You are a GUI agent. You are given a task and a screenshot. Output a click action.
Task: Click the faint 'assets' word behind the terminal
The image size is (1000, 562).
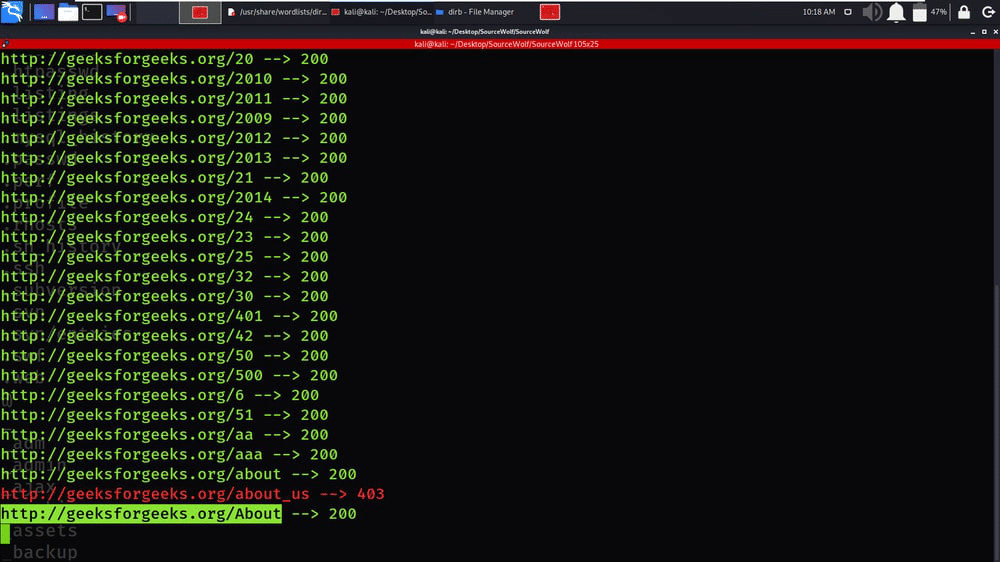coord(45,531)
